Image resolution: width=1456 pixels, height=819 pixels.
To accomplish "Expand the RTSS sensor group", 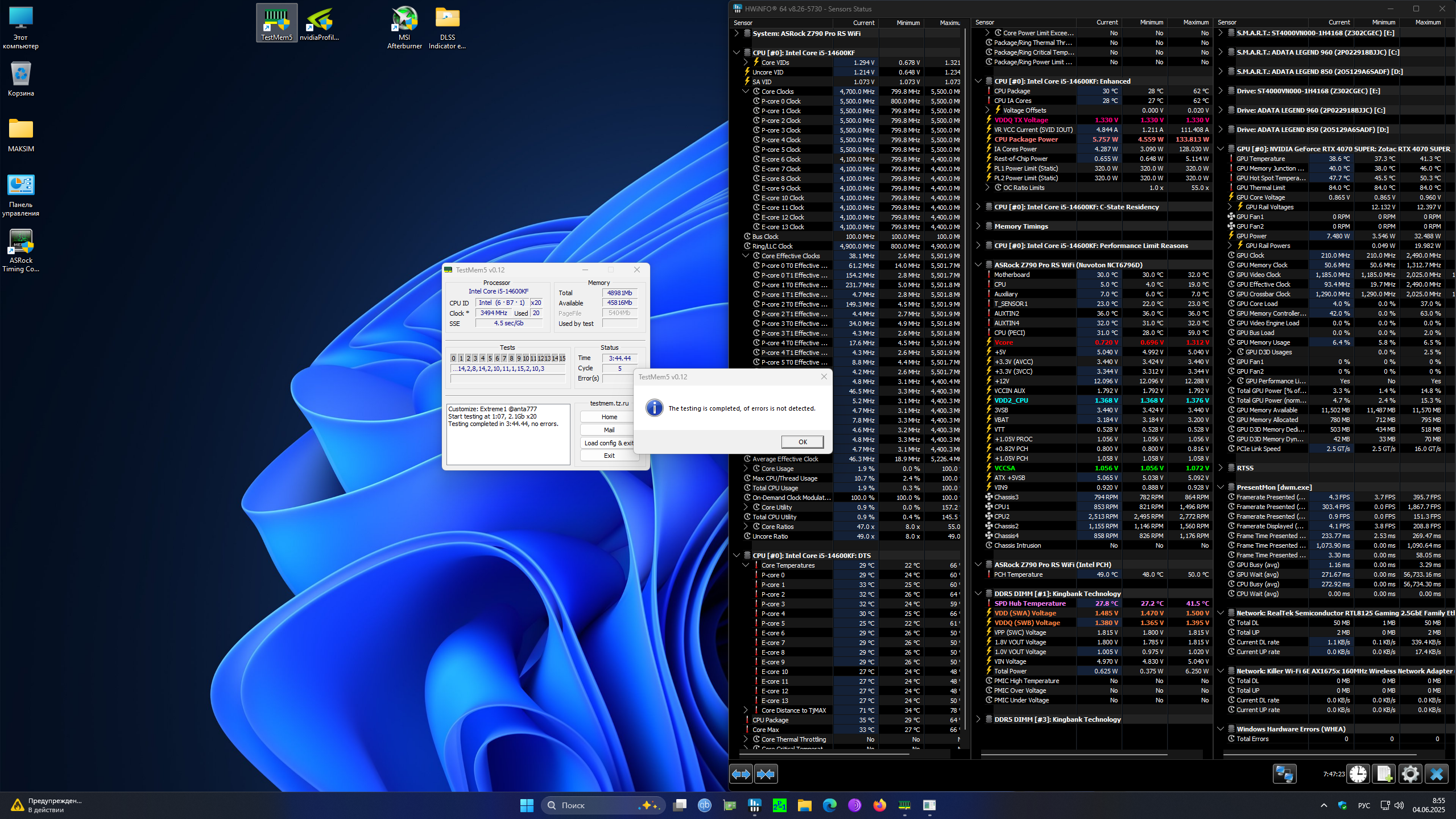I will tap(1221, 468).
